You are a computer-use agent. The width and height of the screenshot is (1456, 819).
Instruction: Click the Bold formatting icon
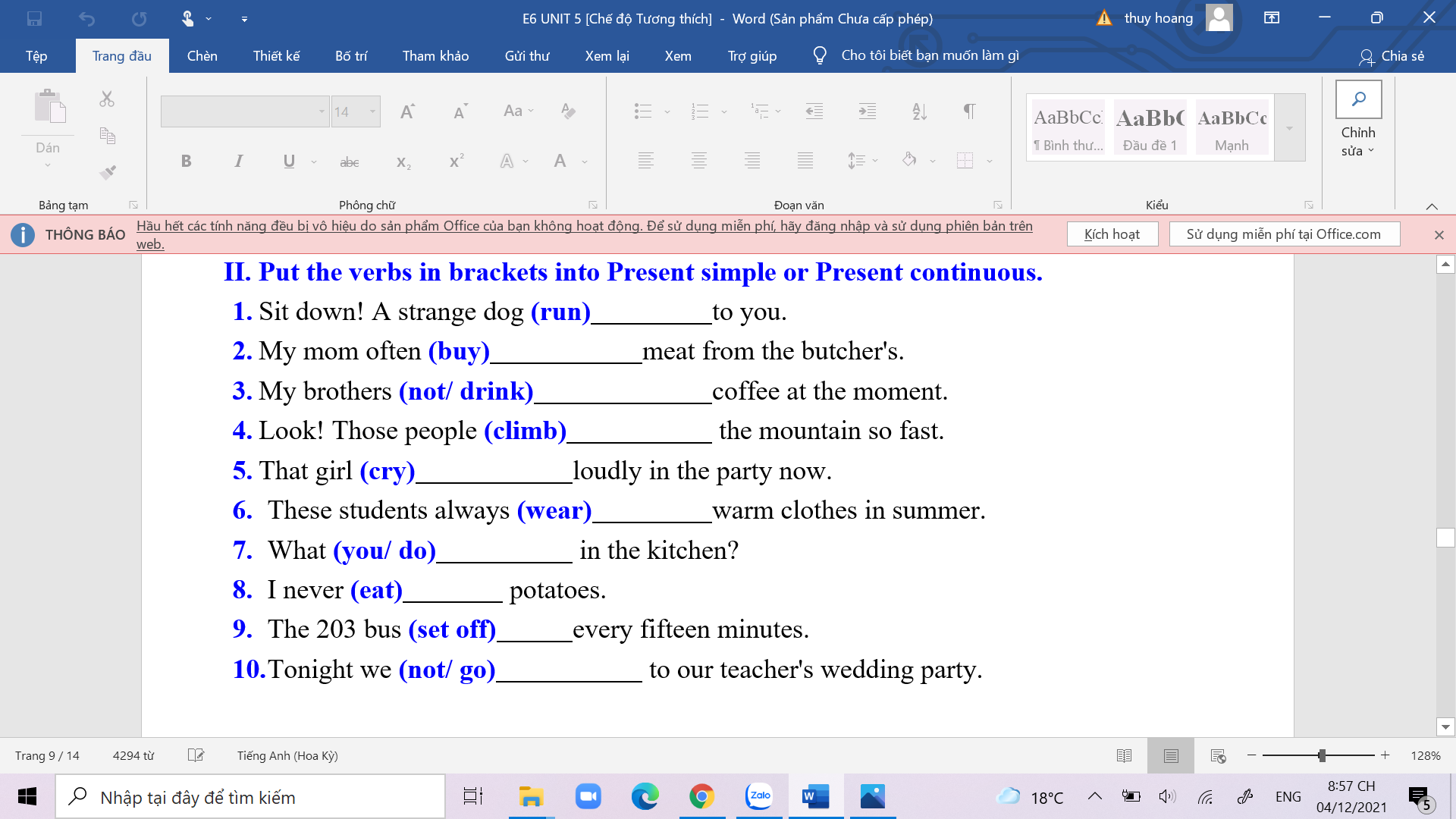coord(185,161)
